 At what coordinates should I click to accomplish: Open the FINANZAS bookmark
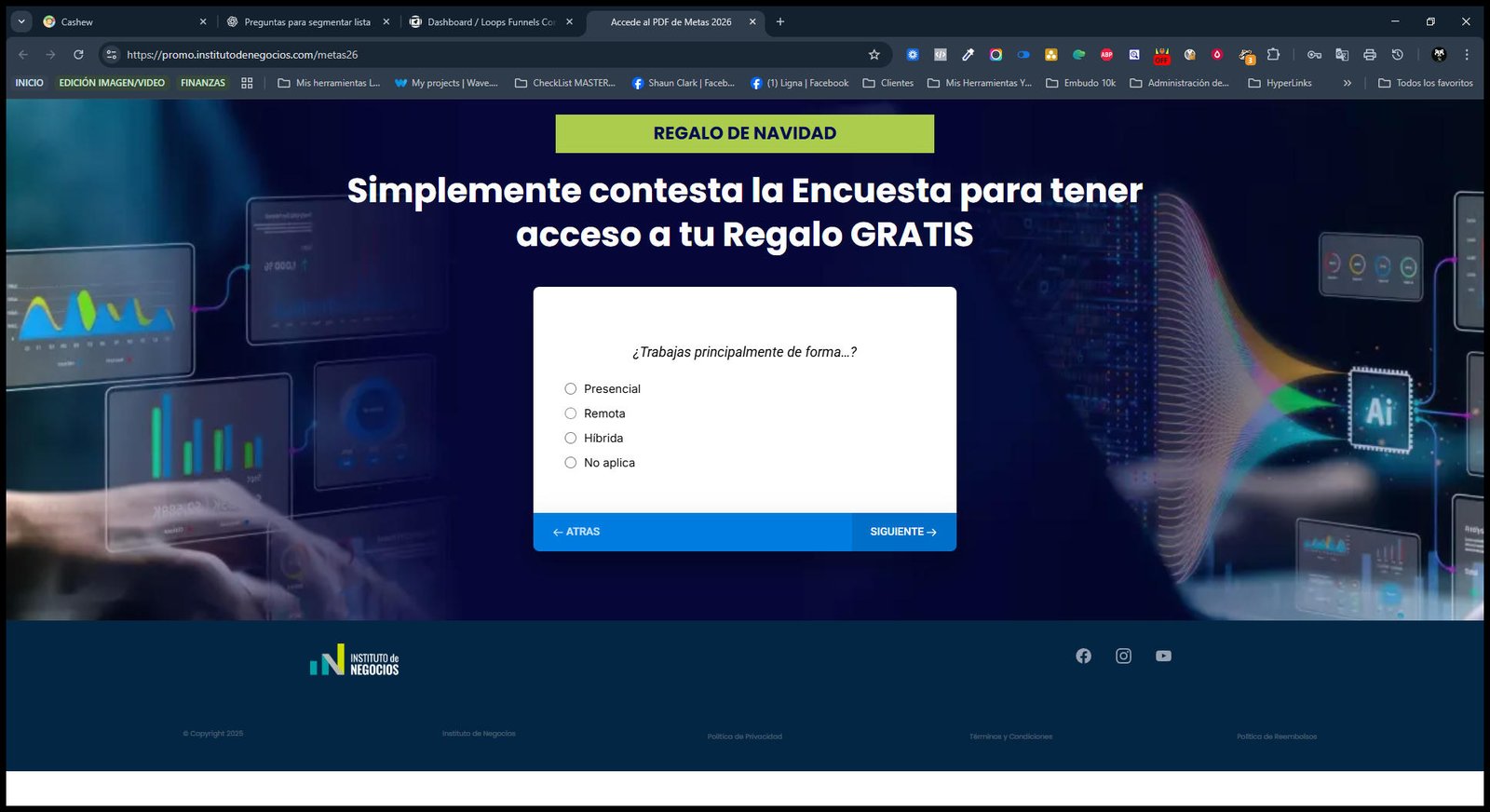click(x=203, y=83)
